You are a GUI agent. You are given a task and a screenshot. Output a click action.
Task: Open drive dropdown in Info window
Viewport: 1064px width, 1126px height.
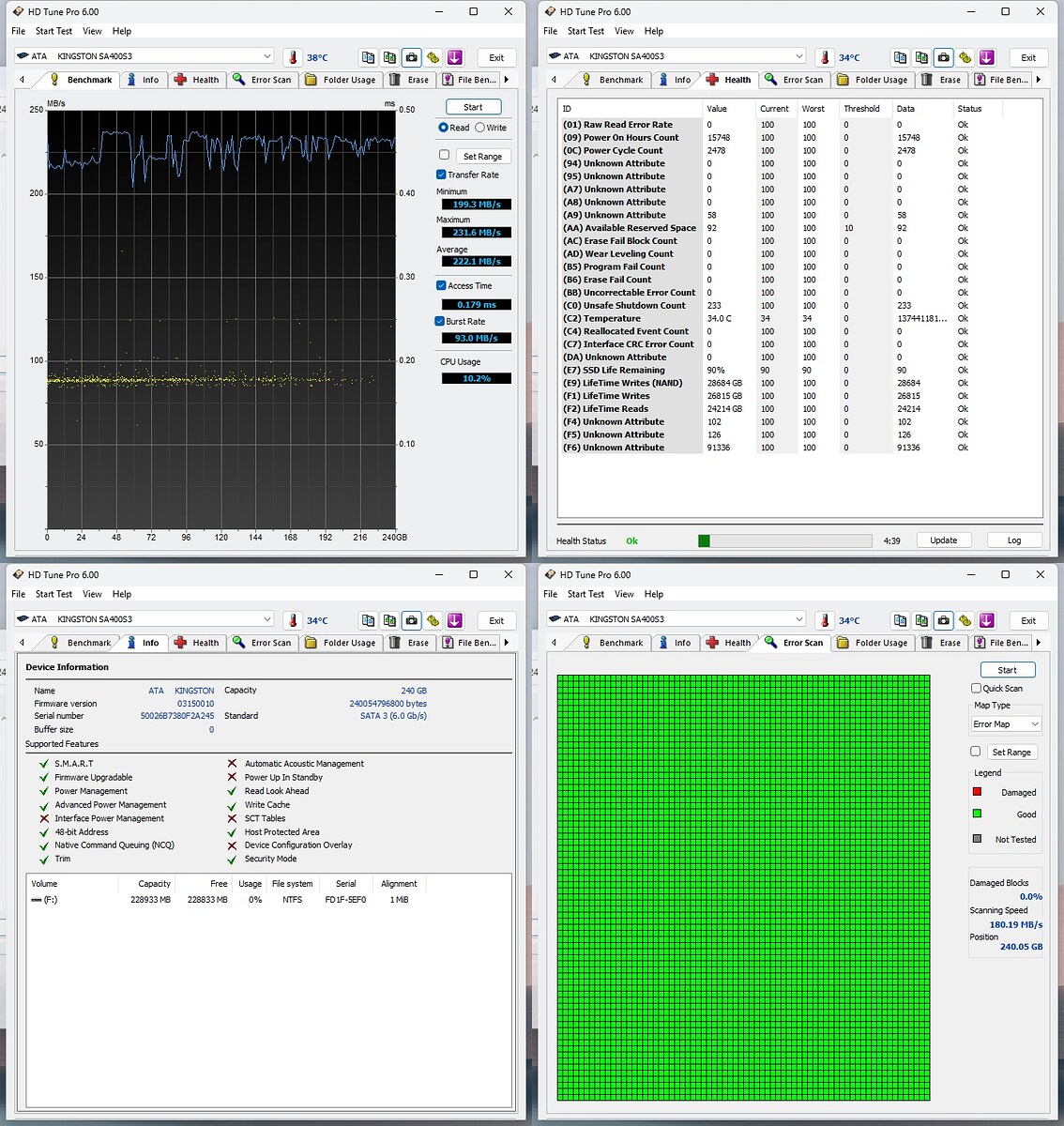(266, 619)
